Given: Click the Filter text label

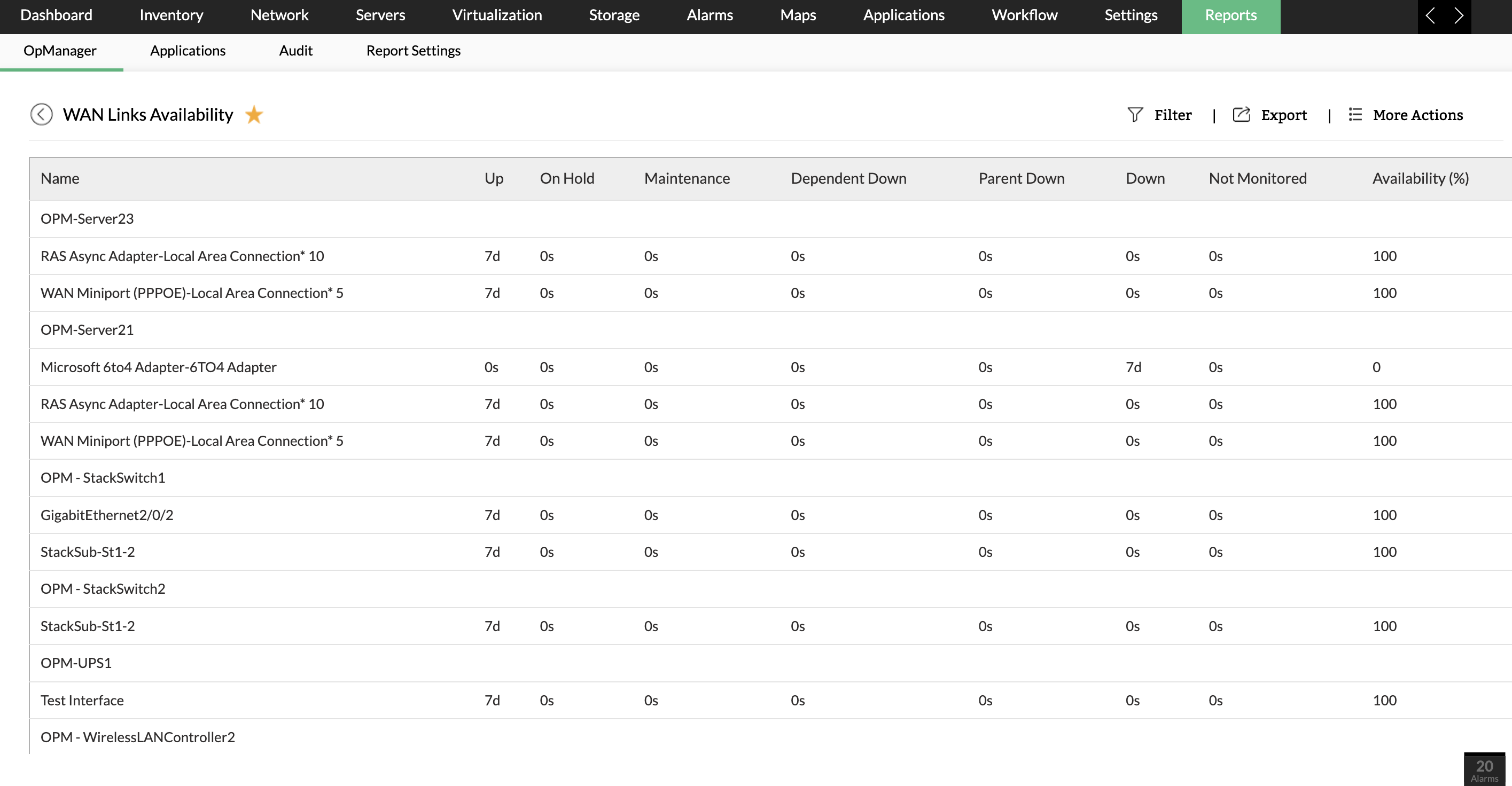Looking at the screenshot, I should [1172, 115].
